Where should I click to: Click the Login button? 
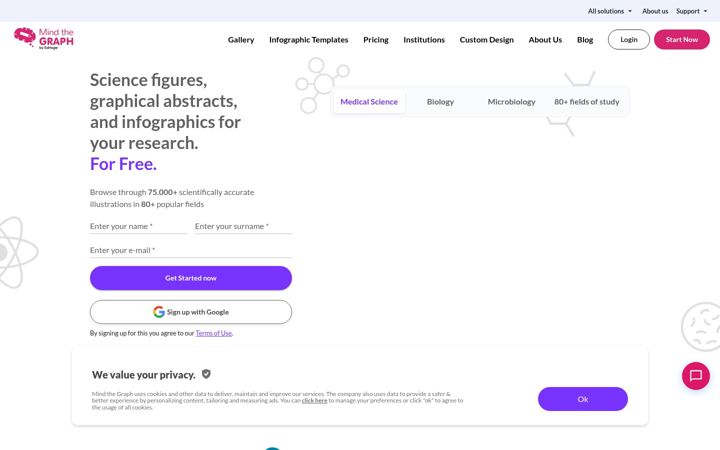pyautogui.click(x=629, y=39)
